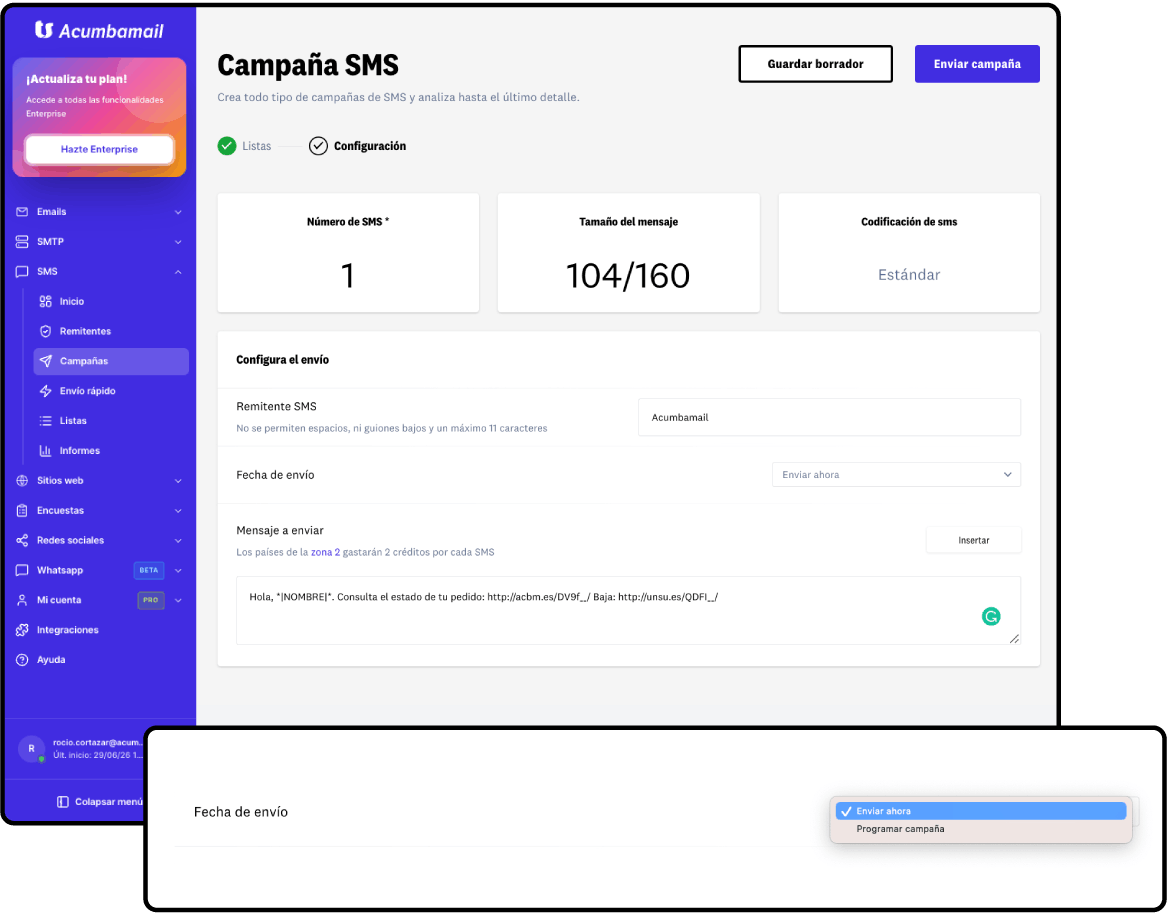Click the Integraciones puzzle icon

coord(22,630)
